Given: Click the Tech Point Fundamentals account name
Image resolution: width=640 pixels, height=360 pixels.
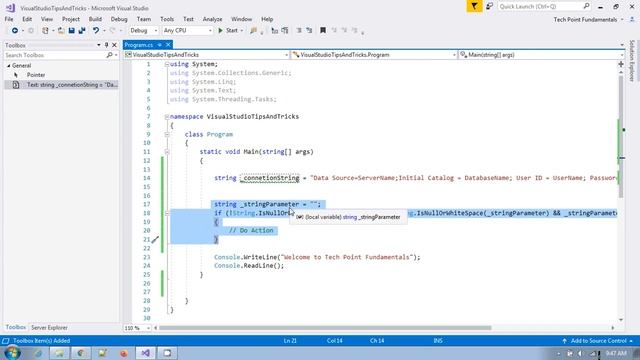Looking at the screenshot, I should click(585, 20).
